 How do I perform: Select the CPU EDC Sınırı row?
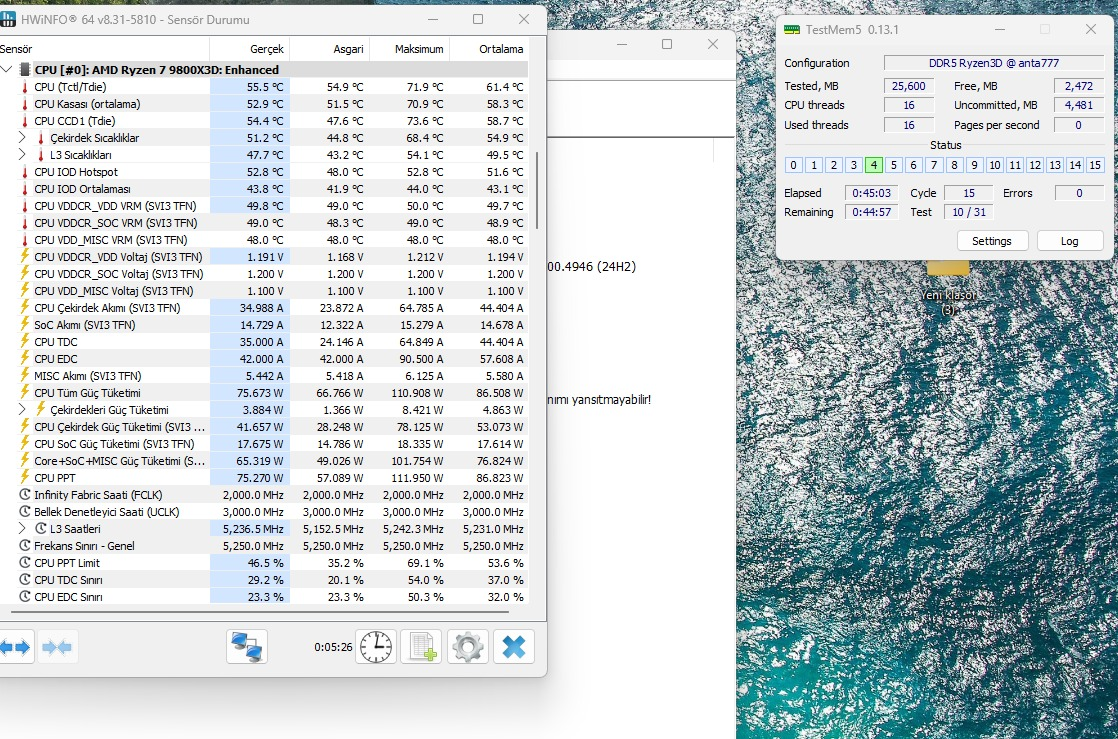tap(264, 596)
